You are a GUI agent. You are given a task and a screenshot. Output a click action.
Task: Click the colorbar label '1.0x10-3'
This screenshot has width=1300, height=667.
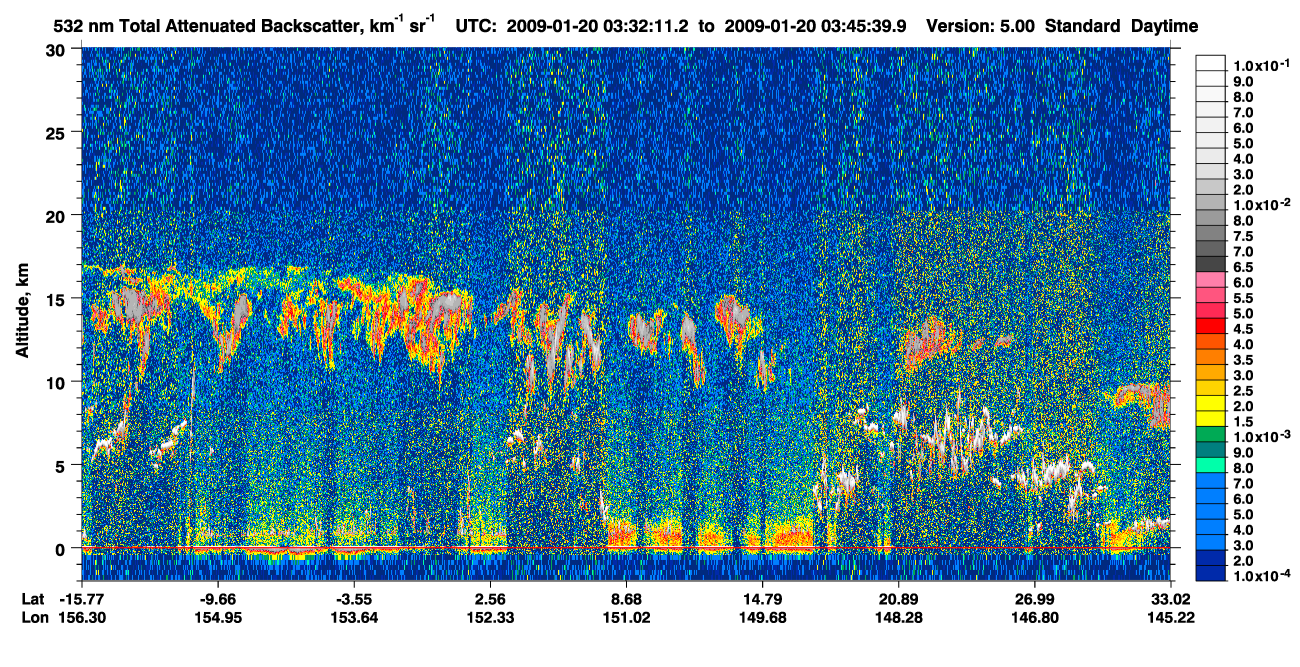(1260, 435)
